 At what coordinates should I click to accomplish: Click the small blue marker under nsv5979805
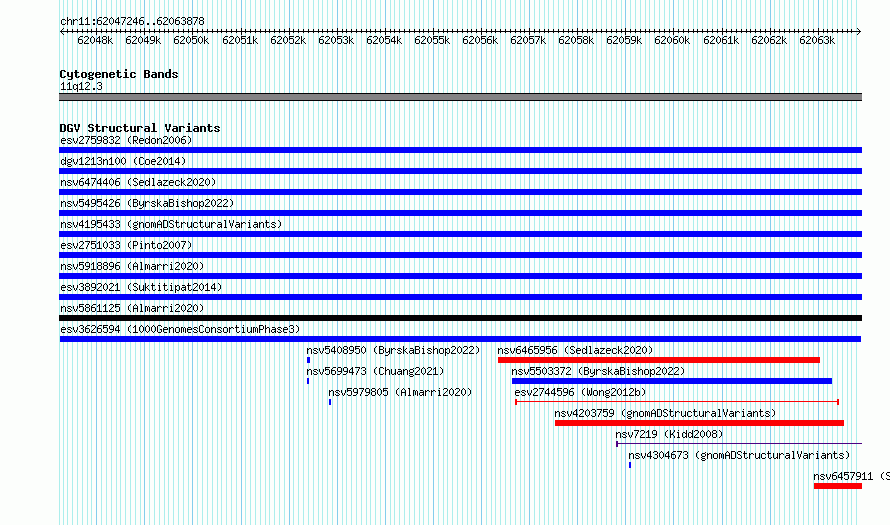(x=330, y=402)
